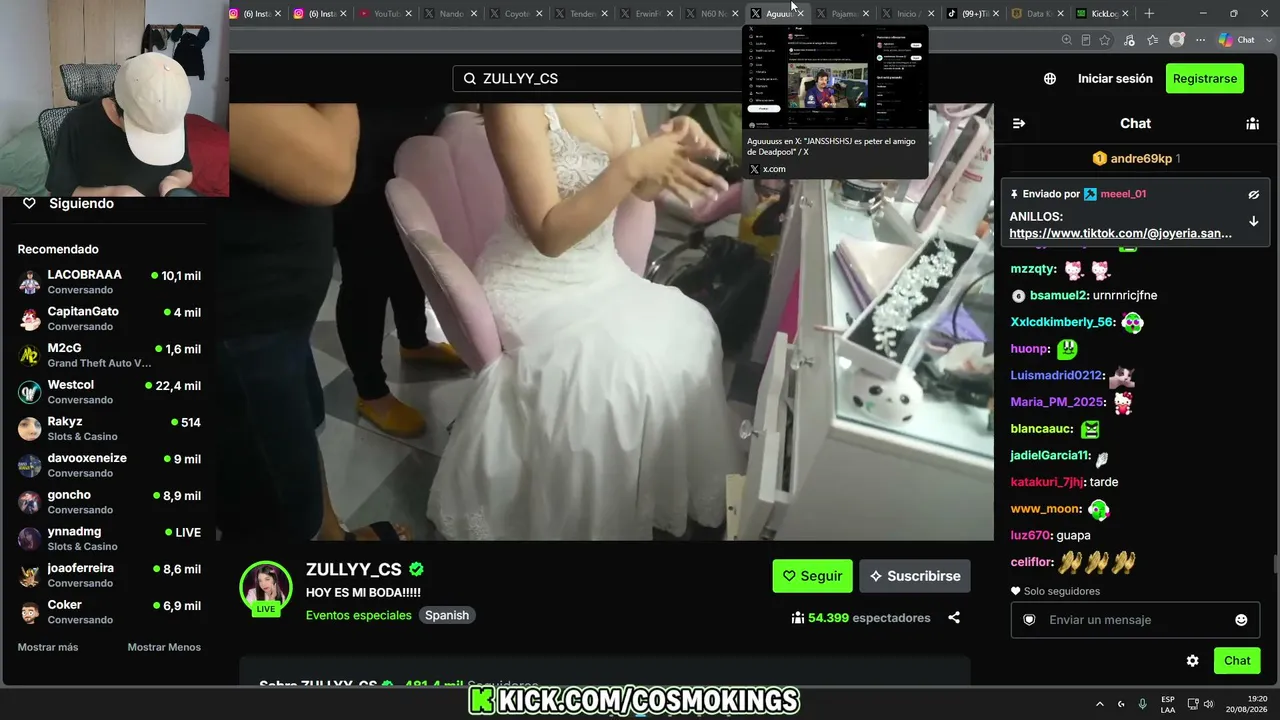
Task: Open LACOBRAAA recommended channel
Action: pyautogui.click(x=109, y=282)
